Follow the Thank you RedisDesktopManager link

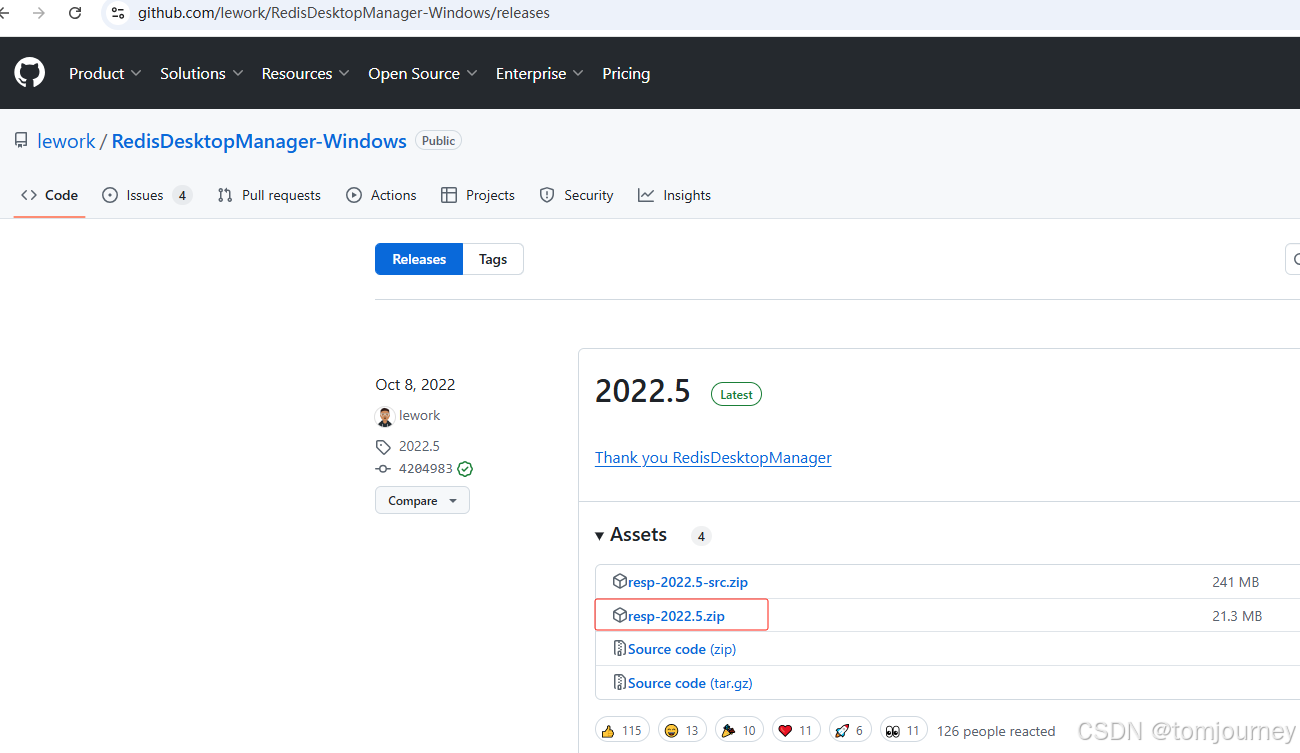(x=713, y=457)
